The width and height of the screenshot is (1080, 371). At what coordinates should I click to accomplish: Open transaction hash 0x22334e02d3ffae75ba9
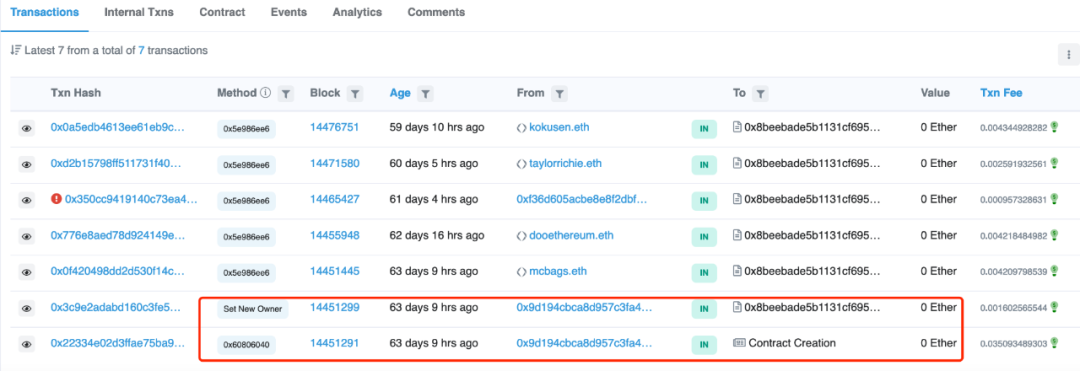tap(118, 343)
